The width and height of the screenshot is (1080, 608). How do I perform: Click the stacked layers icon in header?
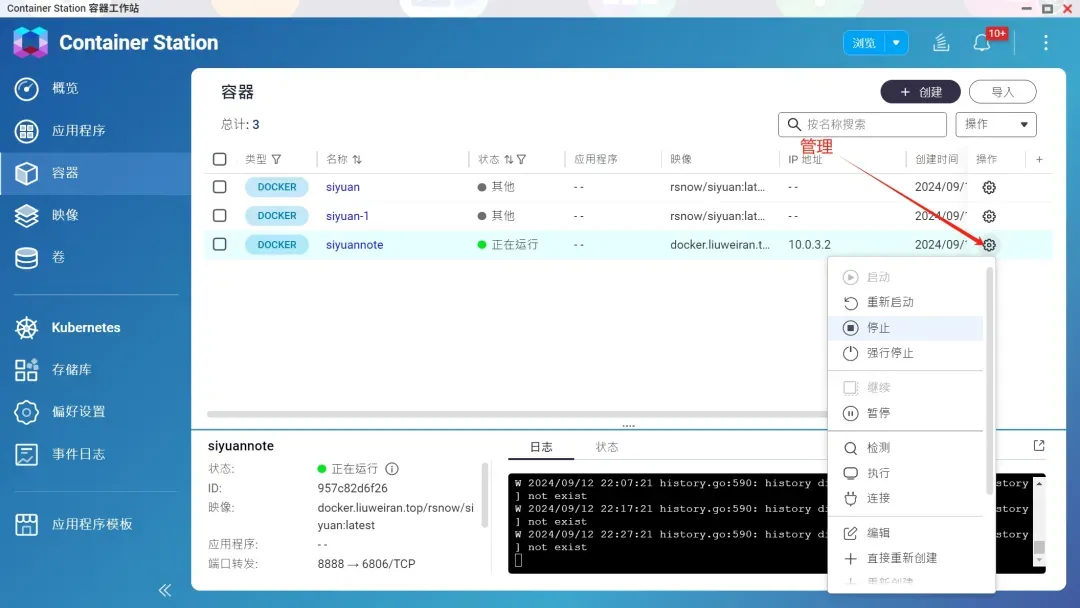click(941, 43)
